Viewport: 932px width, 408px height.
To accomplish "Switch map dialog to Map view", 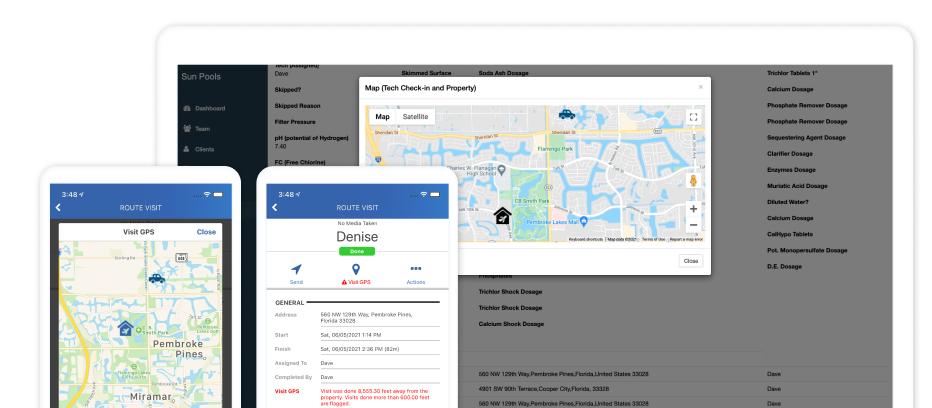I will [x=382, y=117].
